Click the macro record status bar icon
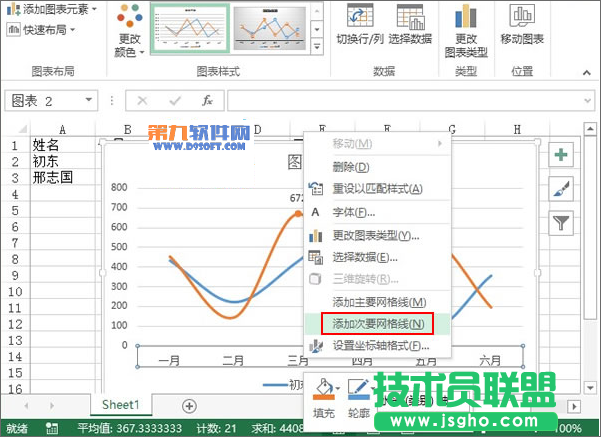Image resolution: width=601 pixels, height=437 pixels. [x=52, y=428]
